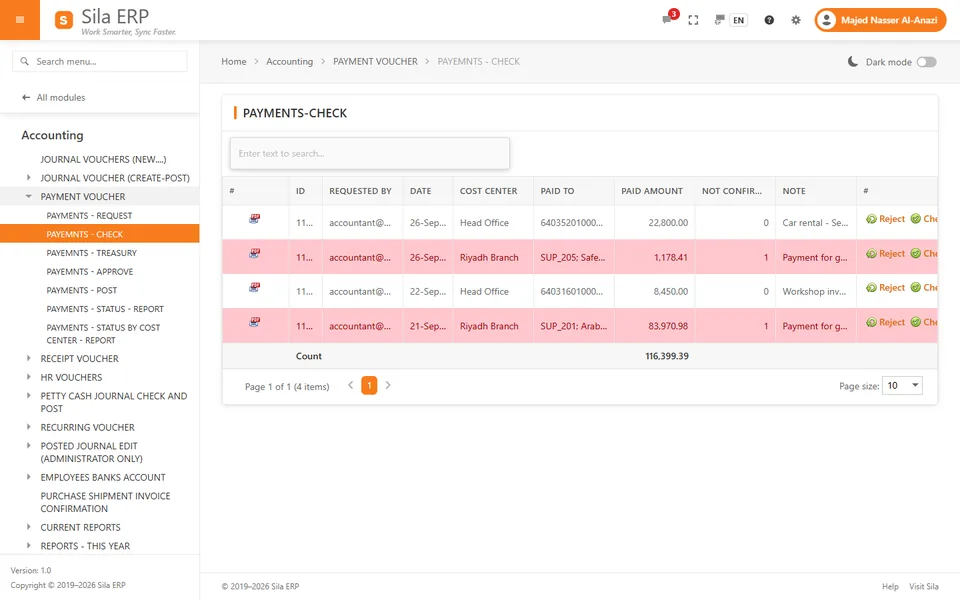The height and width of the screenshot is (600, 960).
Task: Open the comments flag icon beside EN
Action: [x=719, y=20]
